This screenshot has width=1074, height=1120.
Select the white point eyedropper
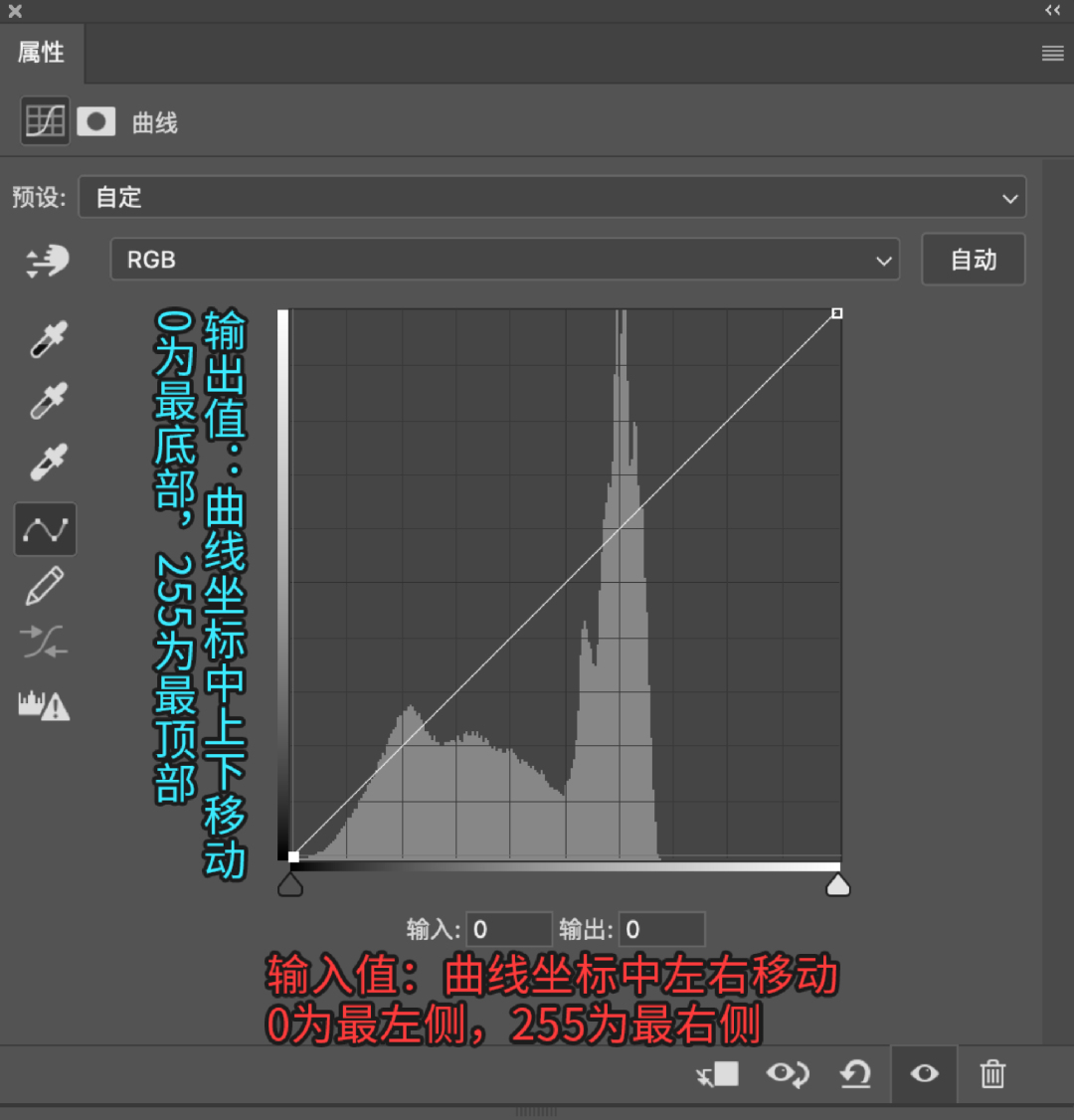coord(45,463)
